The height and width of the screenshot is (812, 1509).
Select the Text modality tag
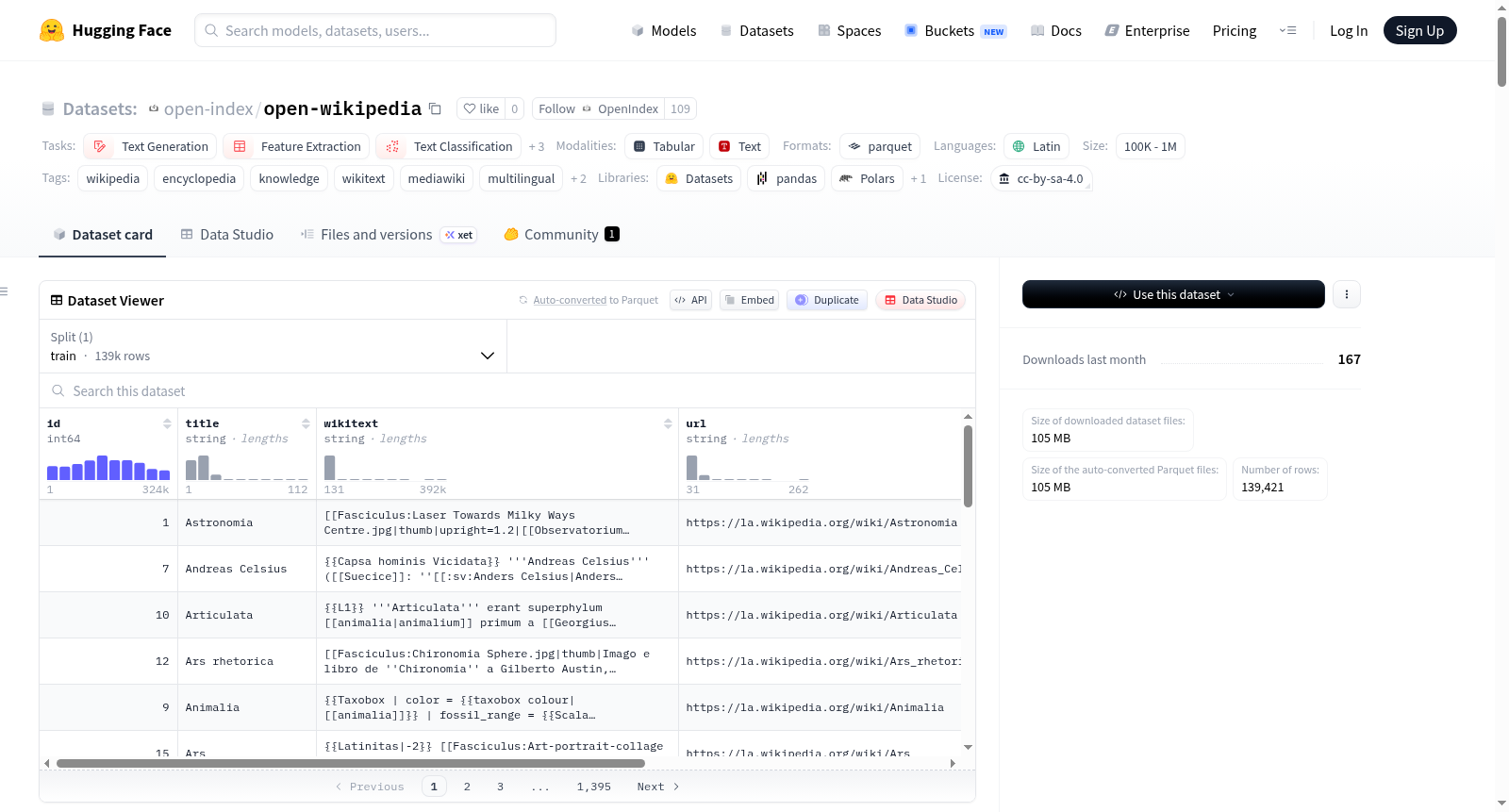point(739,146)
